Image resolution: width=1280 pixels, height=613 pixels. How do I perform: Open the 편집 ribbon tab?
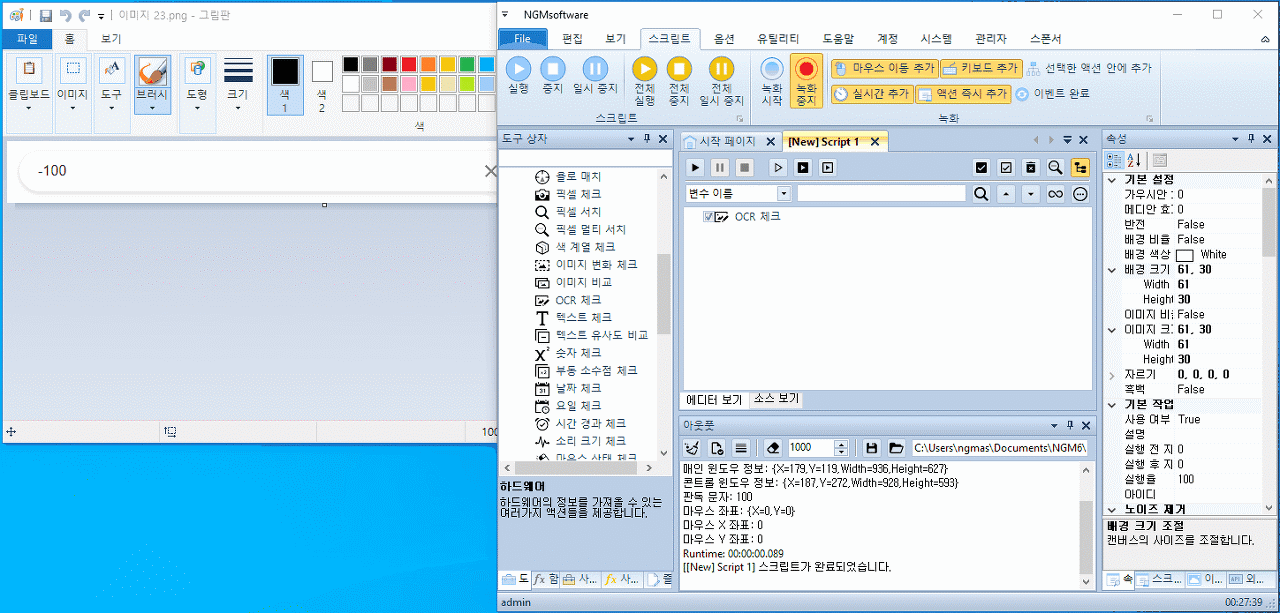[x=573, y=39]
